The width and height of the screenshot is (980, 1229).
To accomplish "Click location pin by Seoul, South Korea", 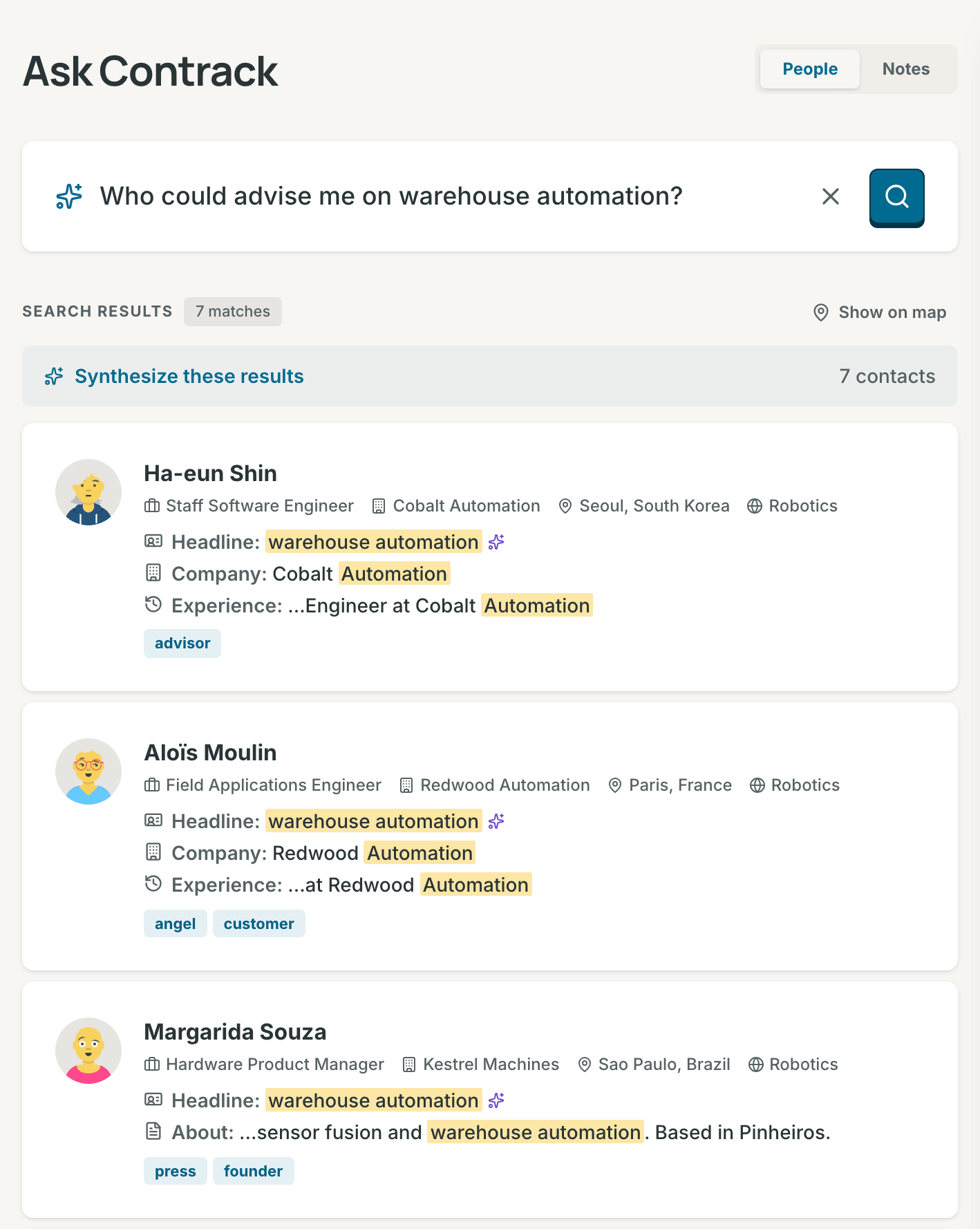I will pos(565,506).
